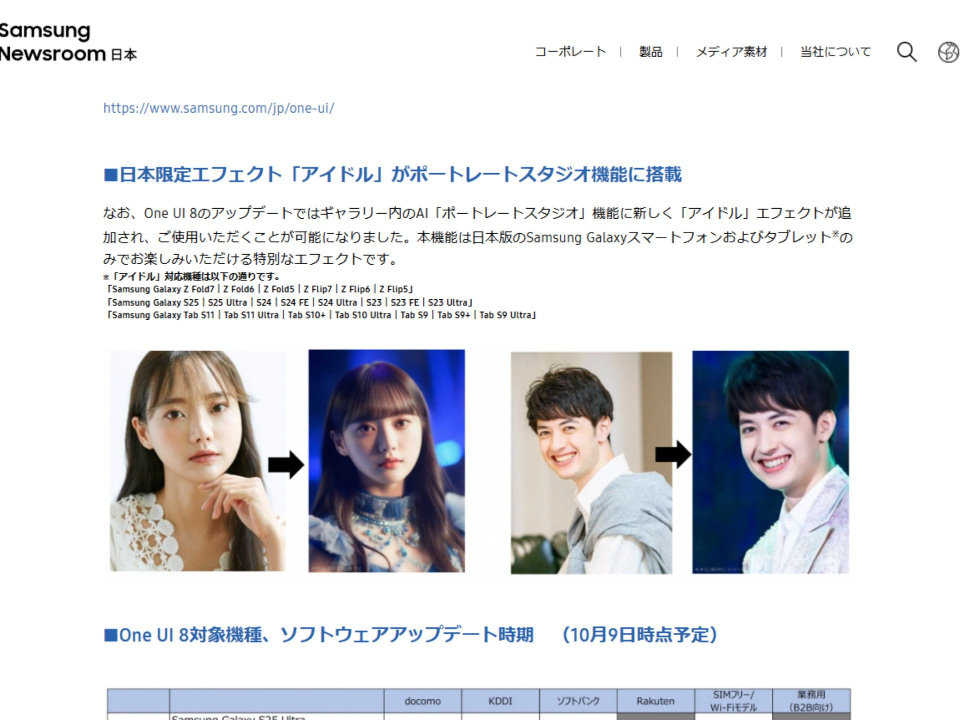Click the Galaxy S25 supported devices line
This screenshot has width=960, height=720.
click(x=289, y=302)
